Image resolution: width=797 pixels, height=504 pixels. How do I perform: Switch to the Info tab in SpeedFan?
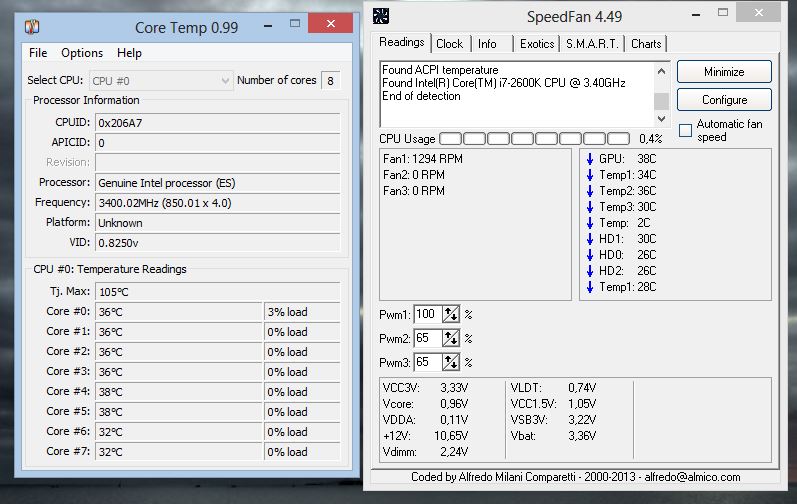(487, 44)
